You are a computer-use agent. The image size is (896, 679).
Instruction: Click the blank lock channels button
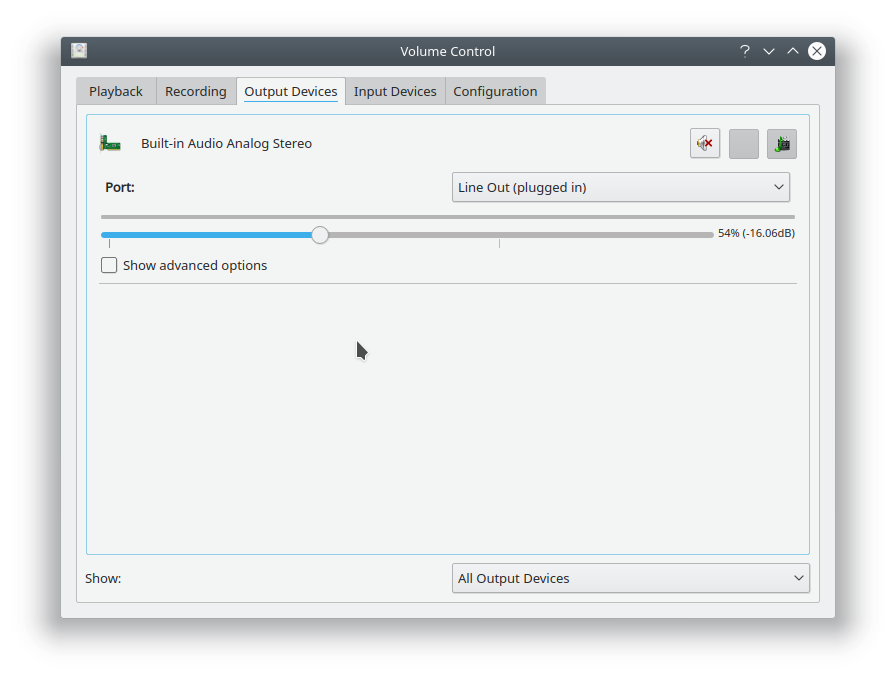tap(743, 144)
